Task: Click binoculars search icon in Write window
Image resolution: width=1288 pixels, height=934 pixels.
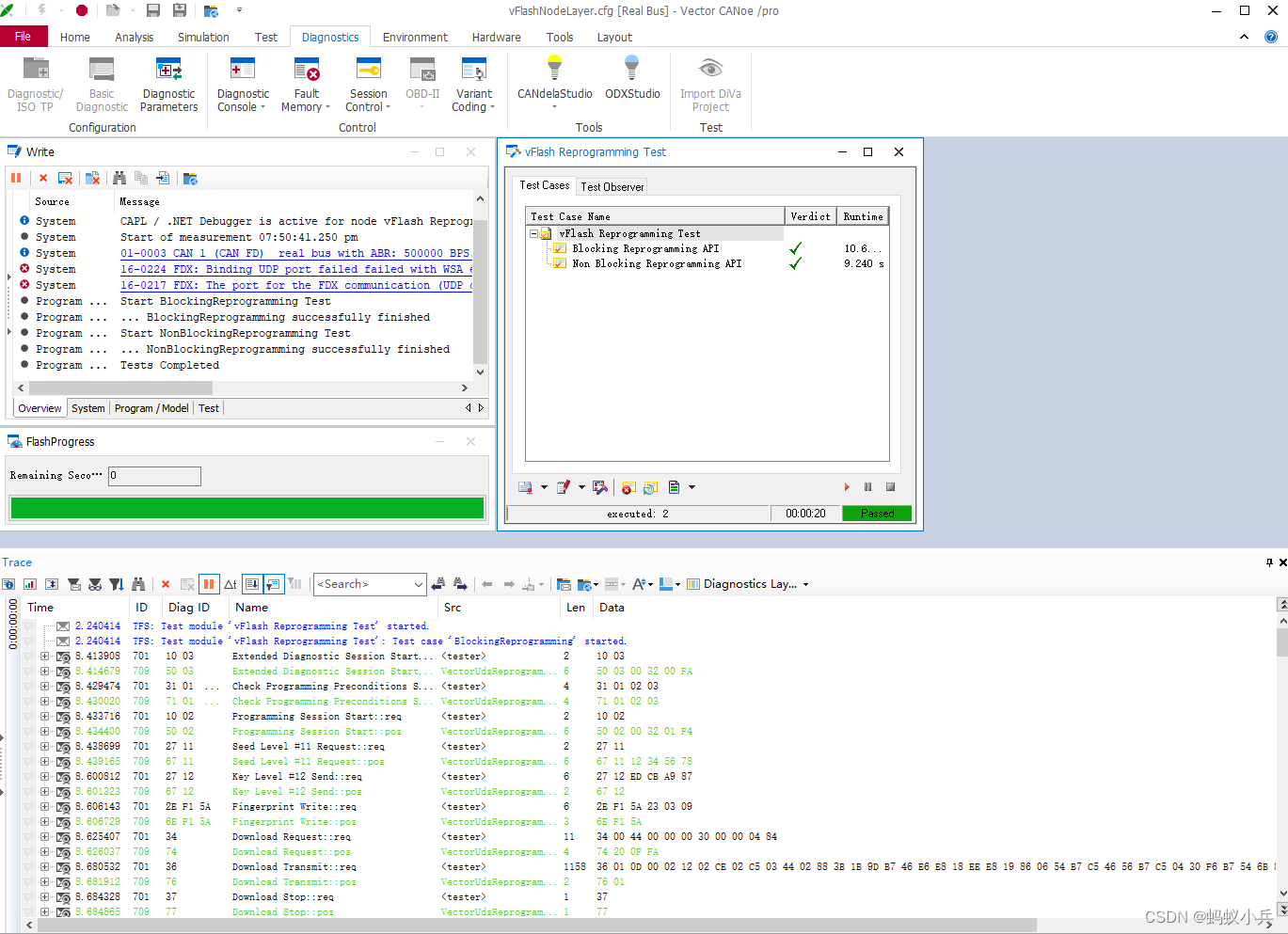Action: pyautogui.click(x=119, y=178)
